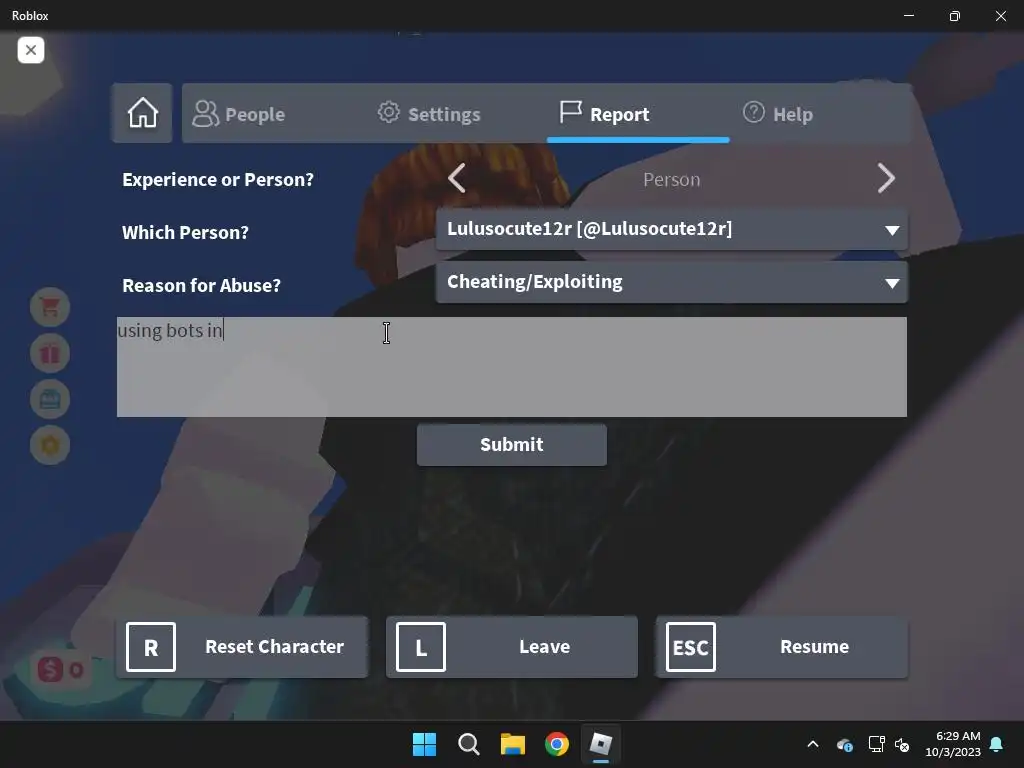Click the Person selector value
The height and width of the screenshot is (768, 1024).
(671, 180)
